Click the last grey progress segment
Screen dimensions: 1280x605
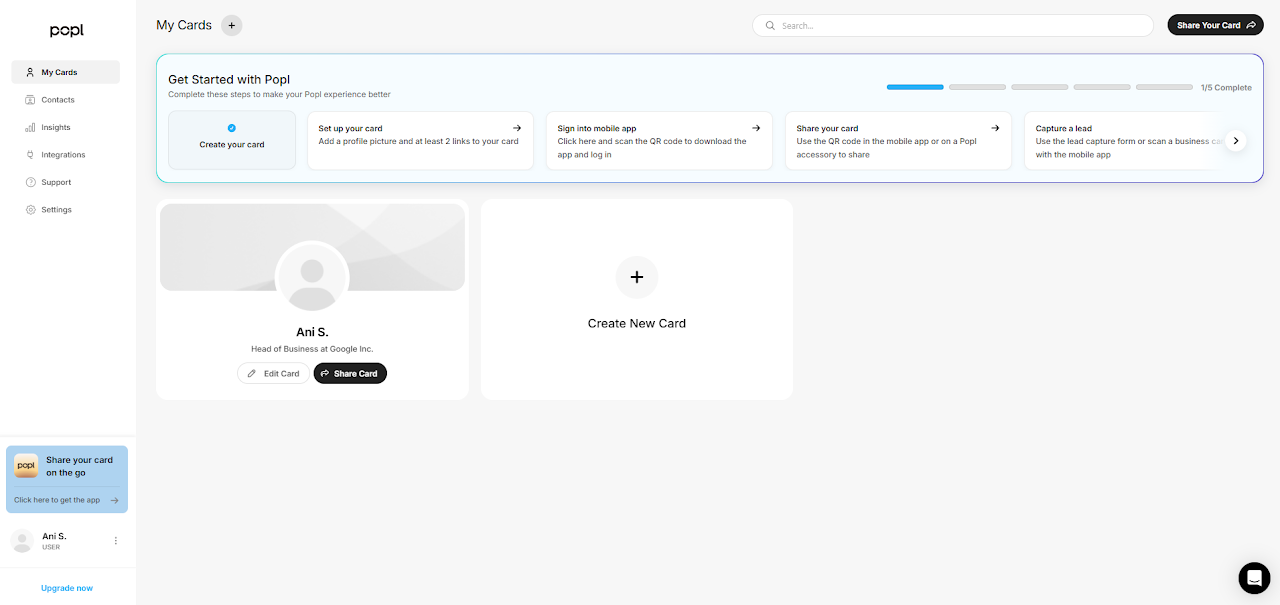click(x=1164, y=87)
